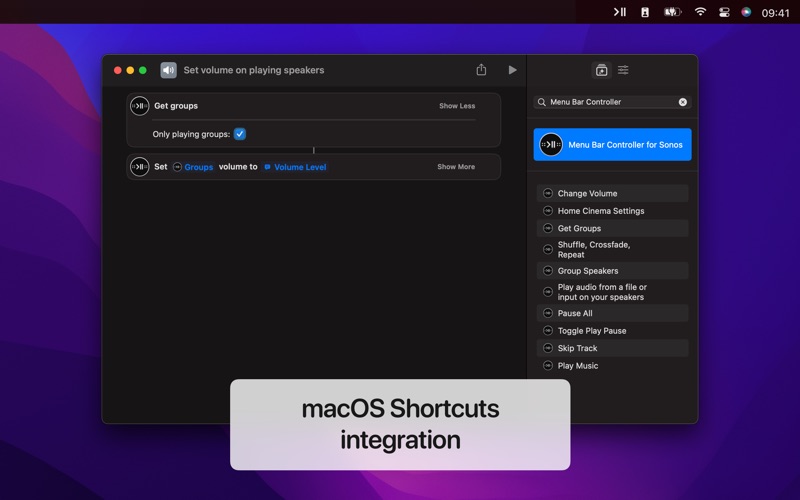This screenshot has height=500, width=800.
Task: Collapse the Get groups action with Show Less
Action: pyautogui.click(x=457, y=106)
